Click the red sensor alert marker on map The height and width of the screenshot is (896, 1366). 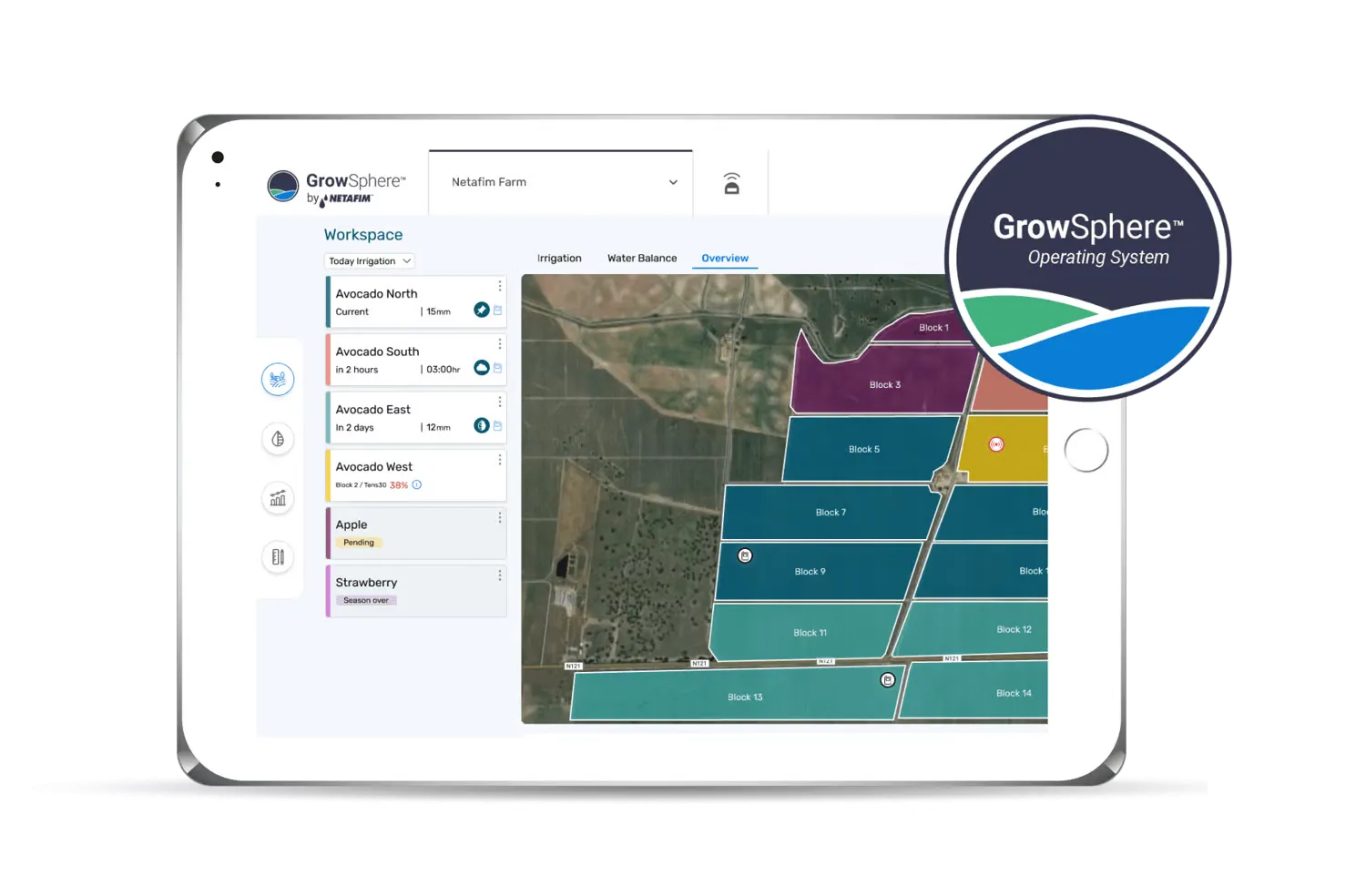pos(996,444)
